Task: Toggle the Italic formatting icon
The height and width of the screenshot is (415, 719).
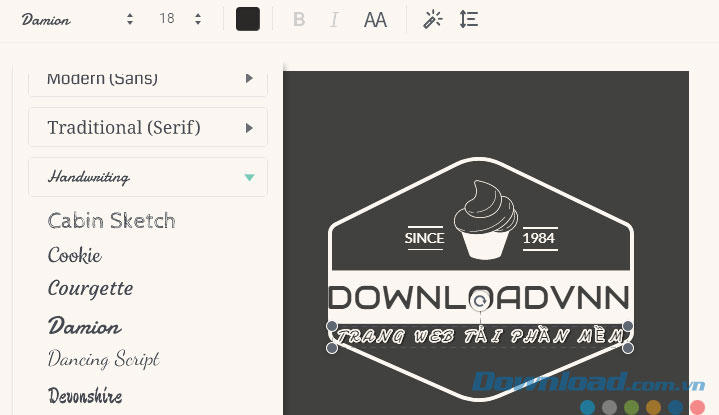Action: click(334, 20)
